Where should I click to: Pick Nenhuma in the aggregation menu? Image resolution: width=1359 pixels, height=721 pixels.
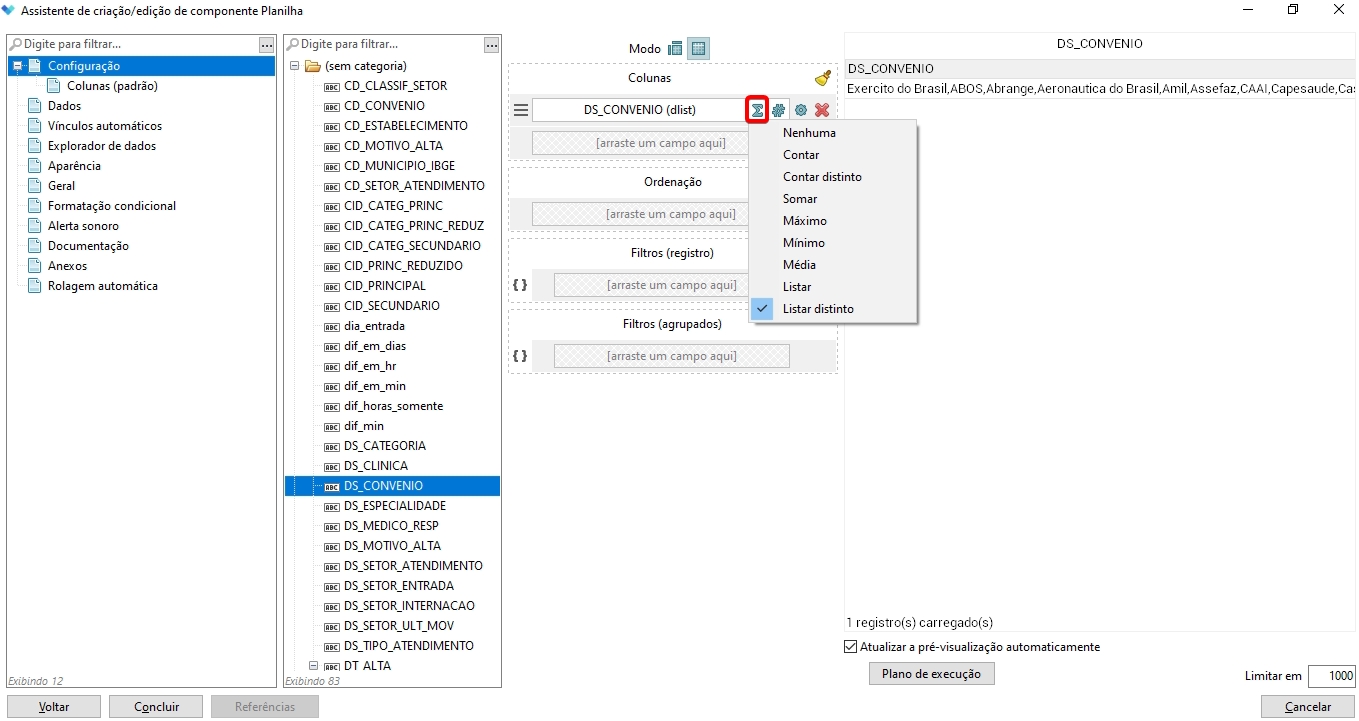click(809, 133)
